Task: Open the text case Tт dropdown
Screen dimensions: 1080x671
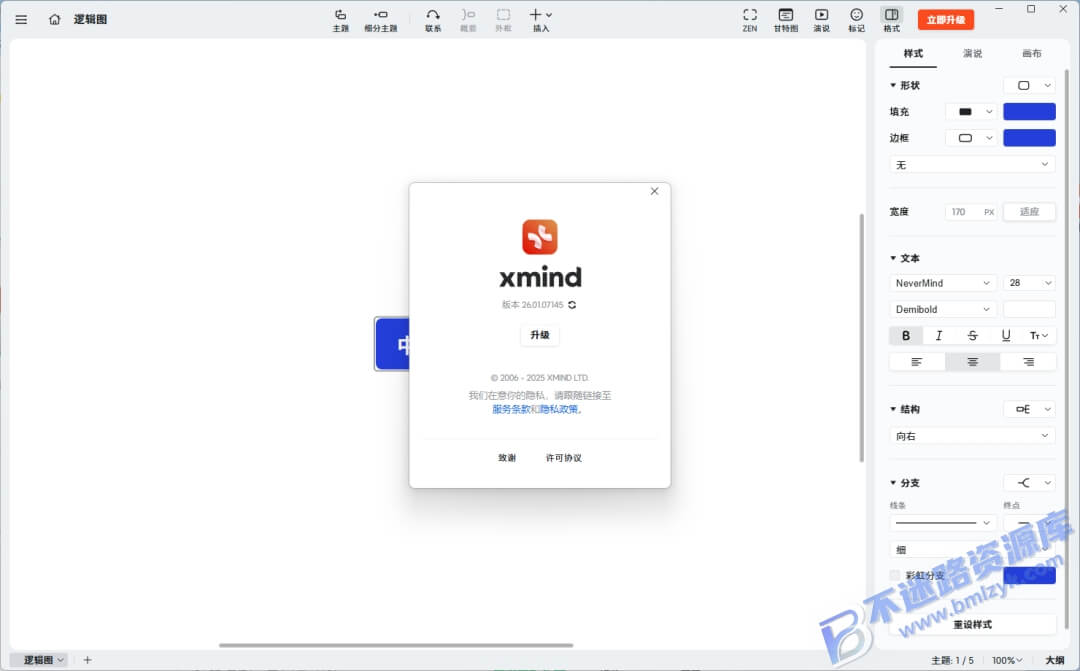Action: [1039, 336]
